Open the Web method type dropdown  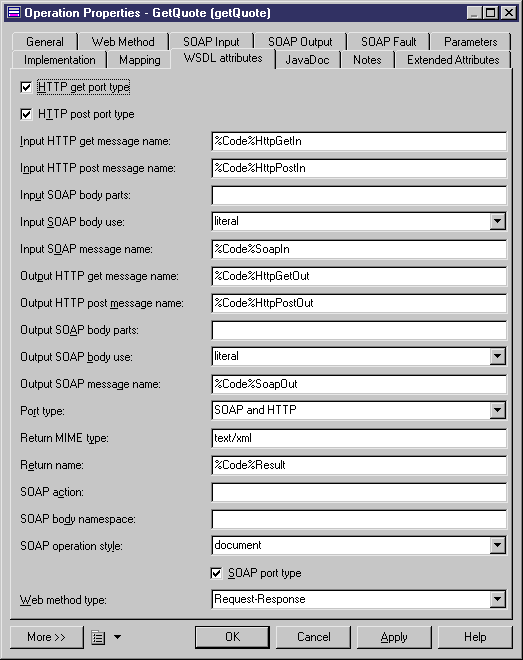pos(497,599)
